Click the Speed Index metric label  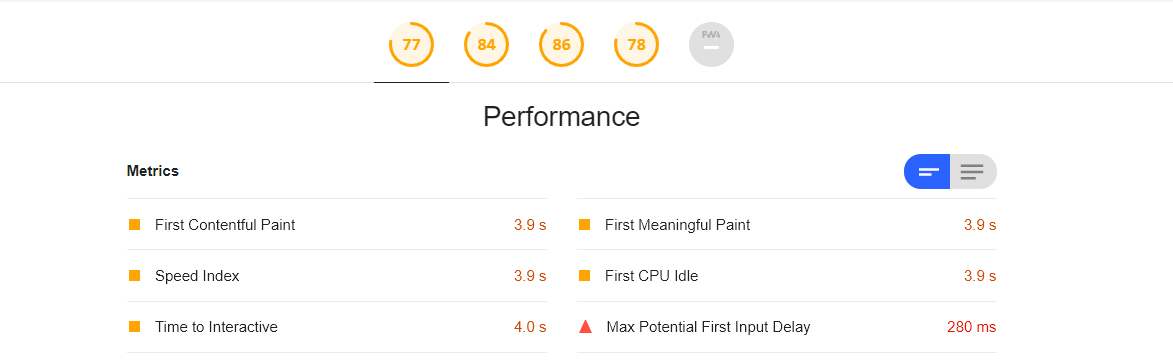coord(197,276)
